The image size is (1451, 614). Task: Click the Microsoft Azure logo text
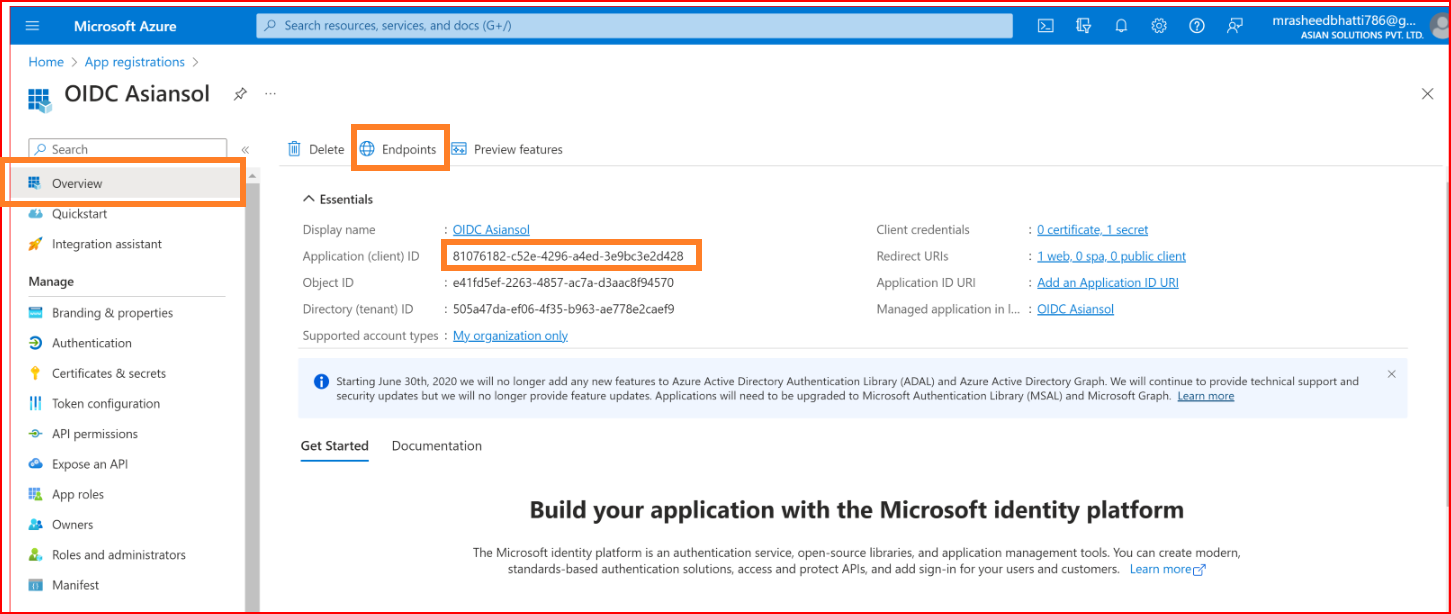[x=125, y=26]
